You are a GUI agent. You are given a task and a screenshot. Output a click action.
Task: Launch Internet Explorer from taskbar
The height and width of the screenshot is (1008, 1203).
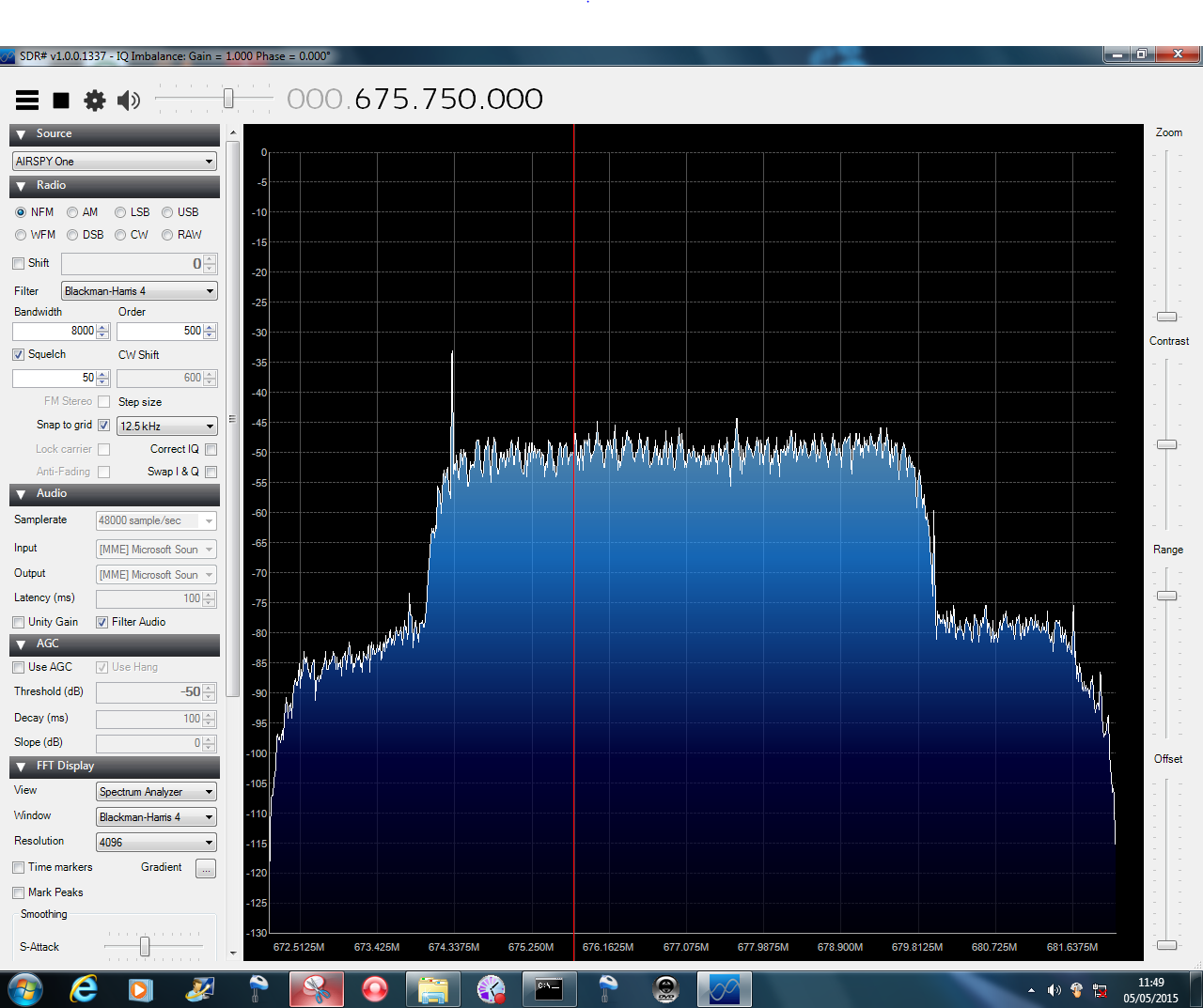84,989
